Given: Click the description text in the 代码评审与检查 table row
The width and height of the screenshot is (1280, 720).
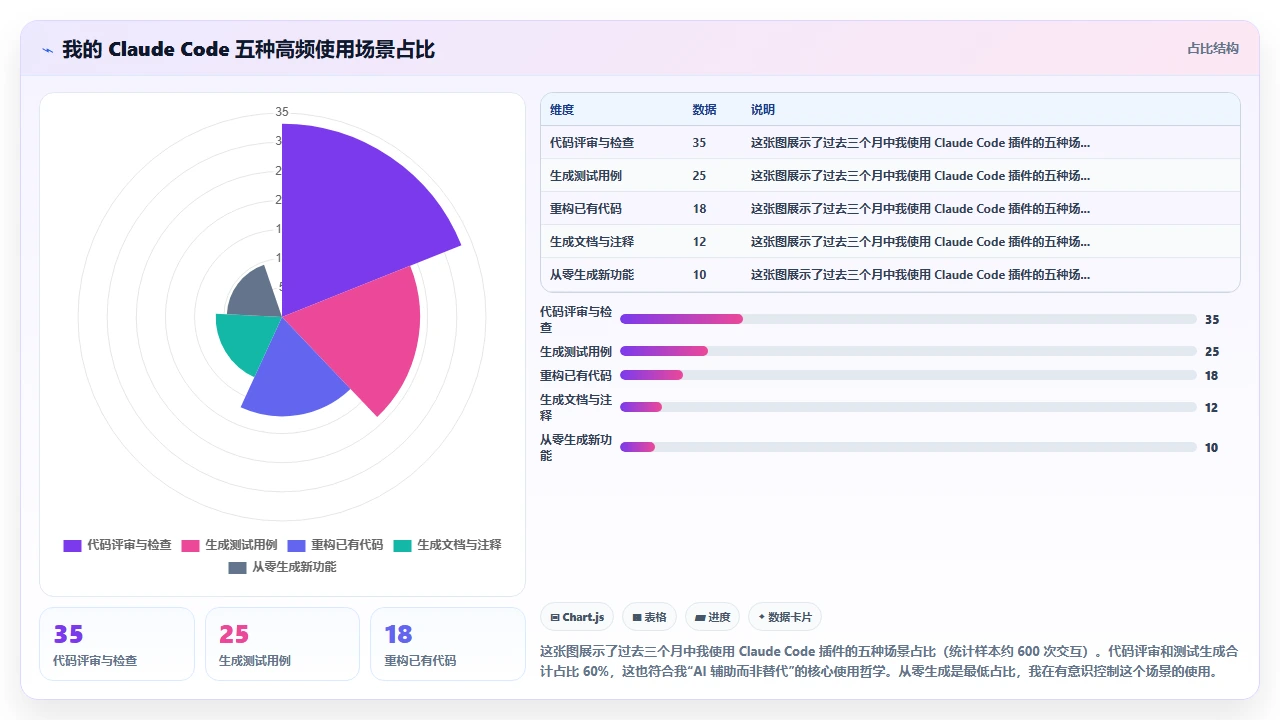Looking at the screenshot, I should click(x=920, y=143).
